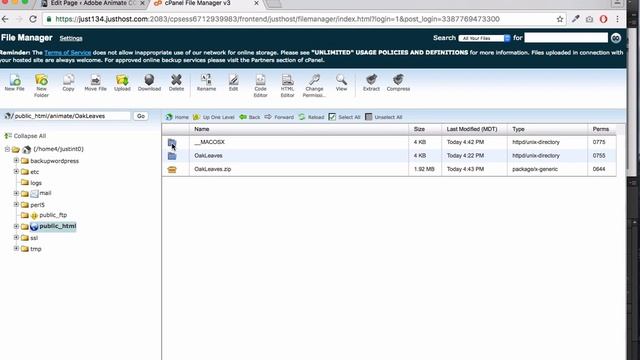Sort by the Type column header
The height and width of the screenshot is (360, 640).
tap(518, 129)
